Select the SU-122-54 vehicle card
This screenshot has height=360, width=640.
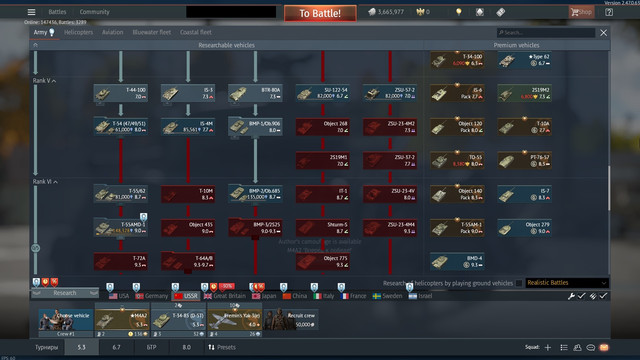point(322,93)
